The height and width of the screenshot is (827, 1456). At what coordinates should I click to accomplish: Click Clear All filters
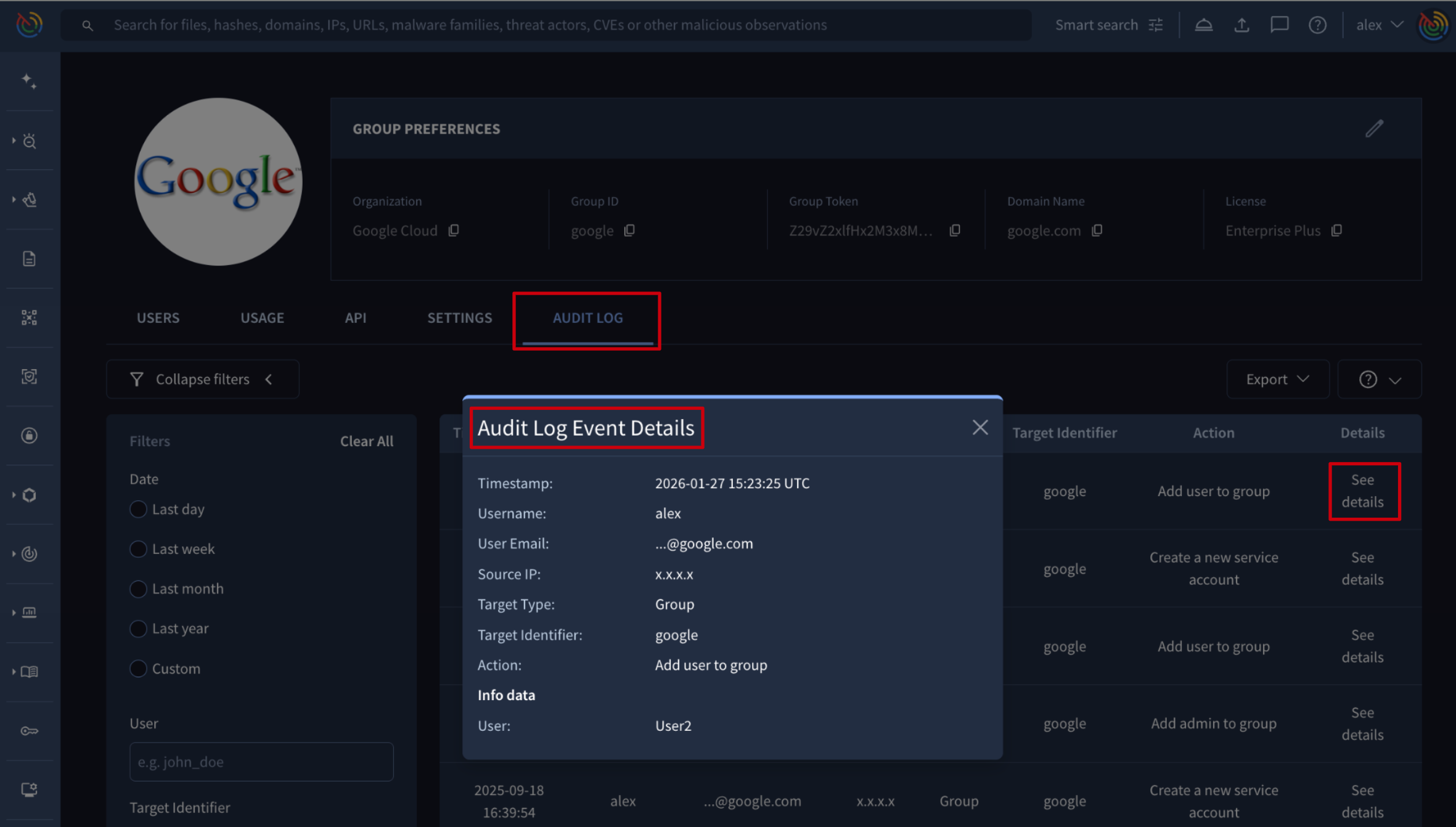pyautogui.click(x=366, y=441)
